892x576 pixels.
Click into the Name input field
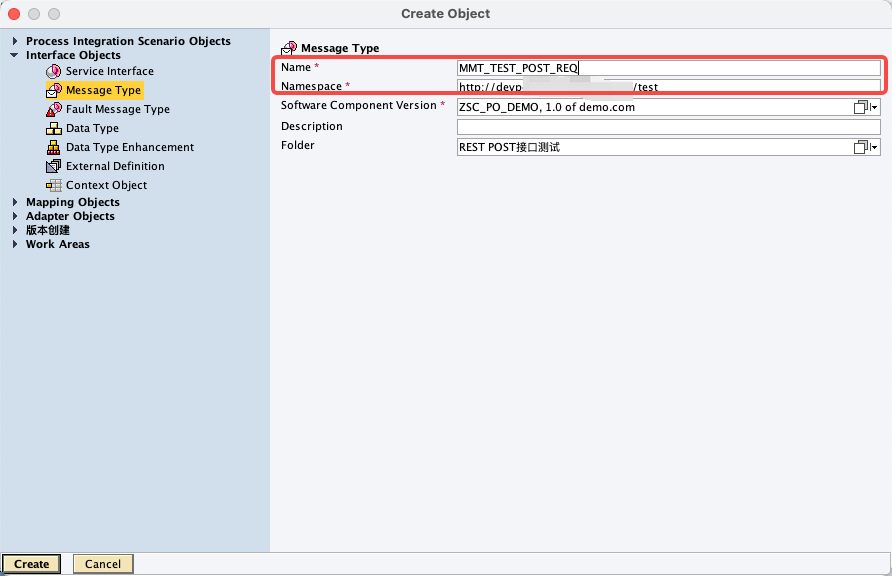tap(668, 68)
